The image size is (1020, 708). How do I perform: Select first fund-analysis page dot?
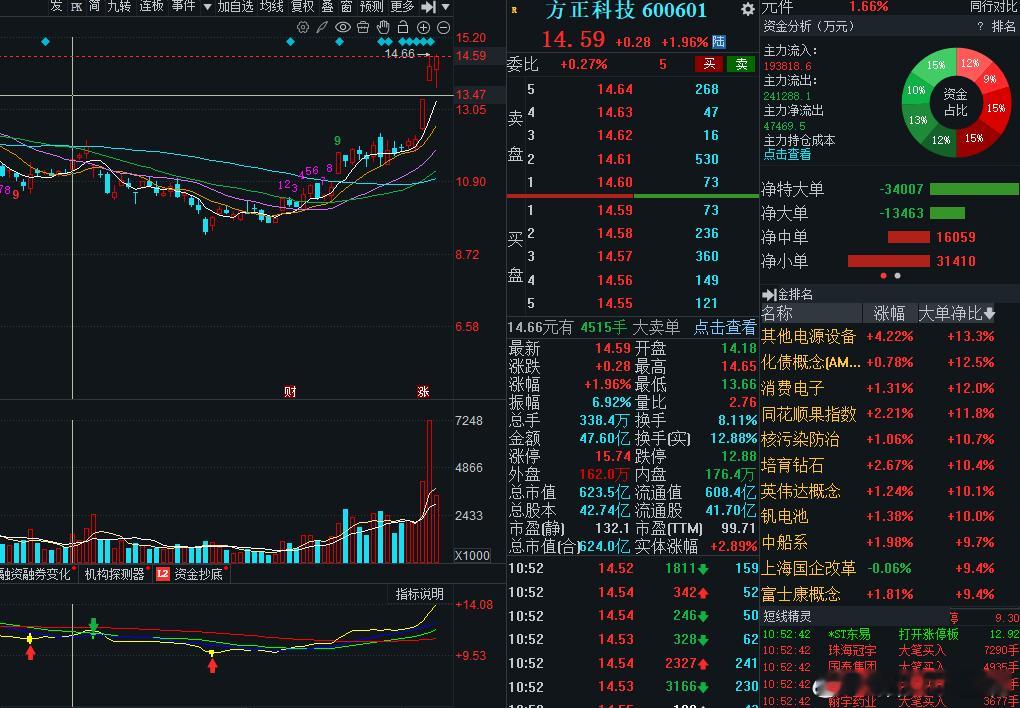point(883,276)
